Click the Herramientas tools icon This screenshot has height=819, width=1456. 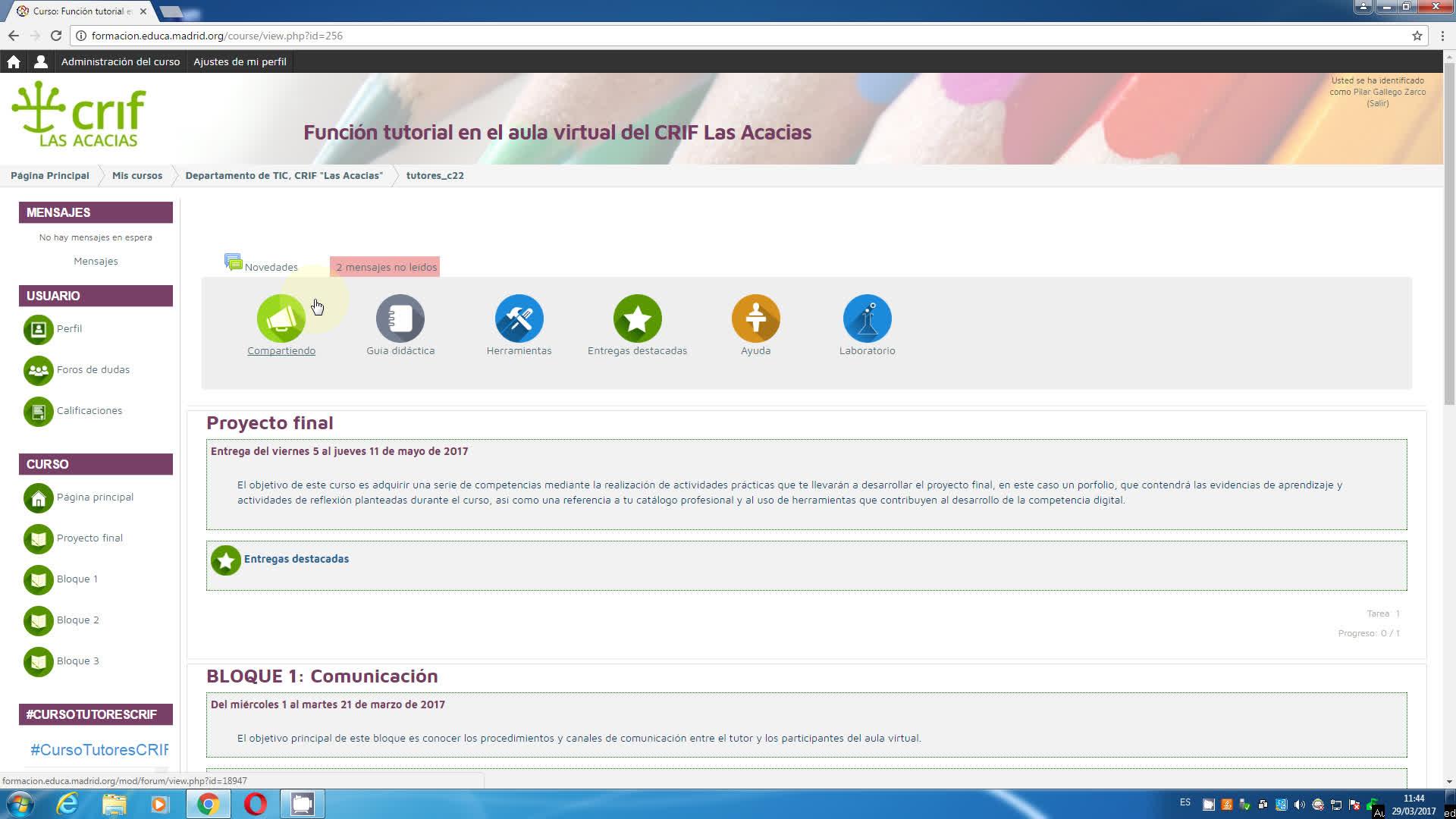click(x=519, y=318)
